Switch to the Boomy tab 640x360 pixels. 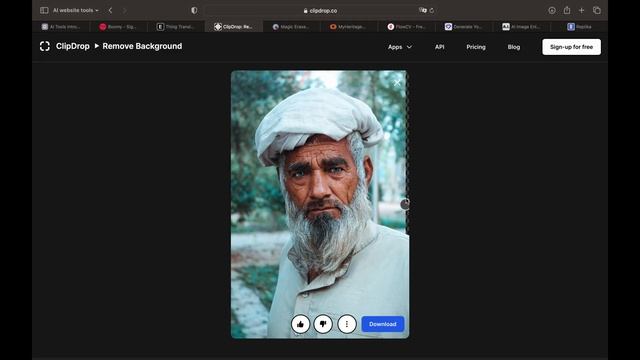pos(118,27)
